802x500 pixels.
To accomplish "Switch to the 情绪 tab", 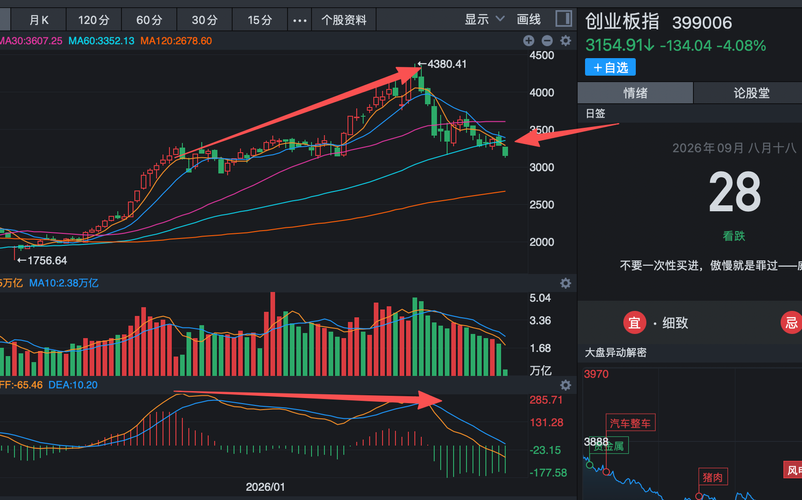I will pos(635,93).
